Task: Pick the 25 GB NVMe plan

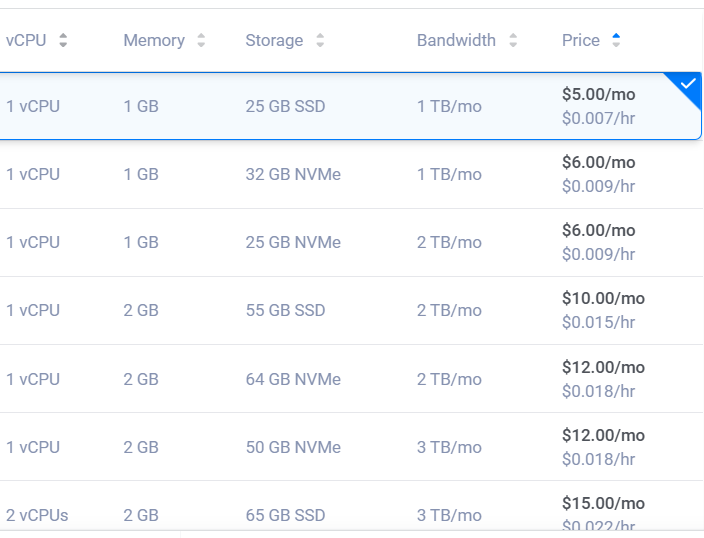Action: pos(293,242)
